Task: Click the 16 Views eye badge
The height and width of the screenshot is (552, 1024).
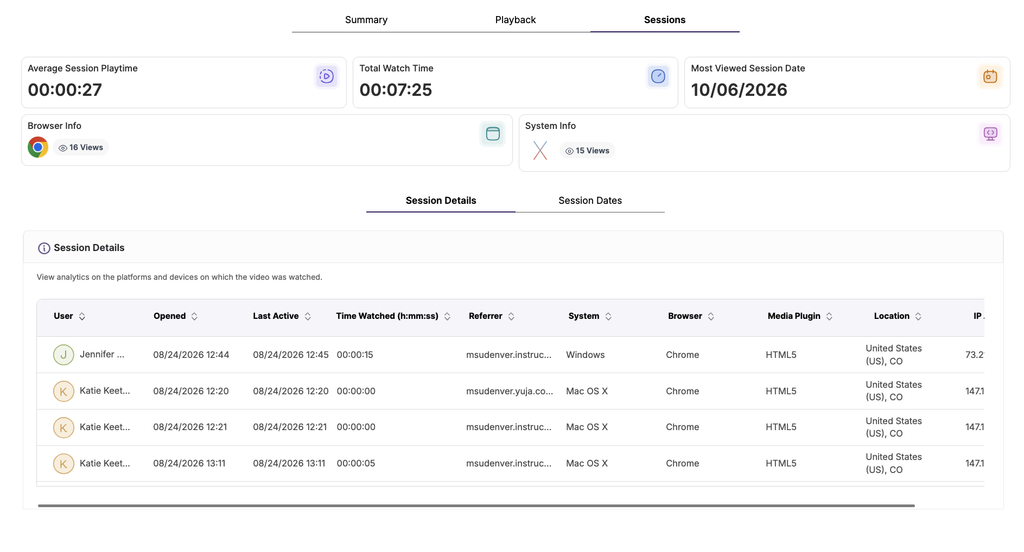Action: [81, 148]
